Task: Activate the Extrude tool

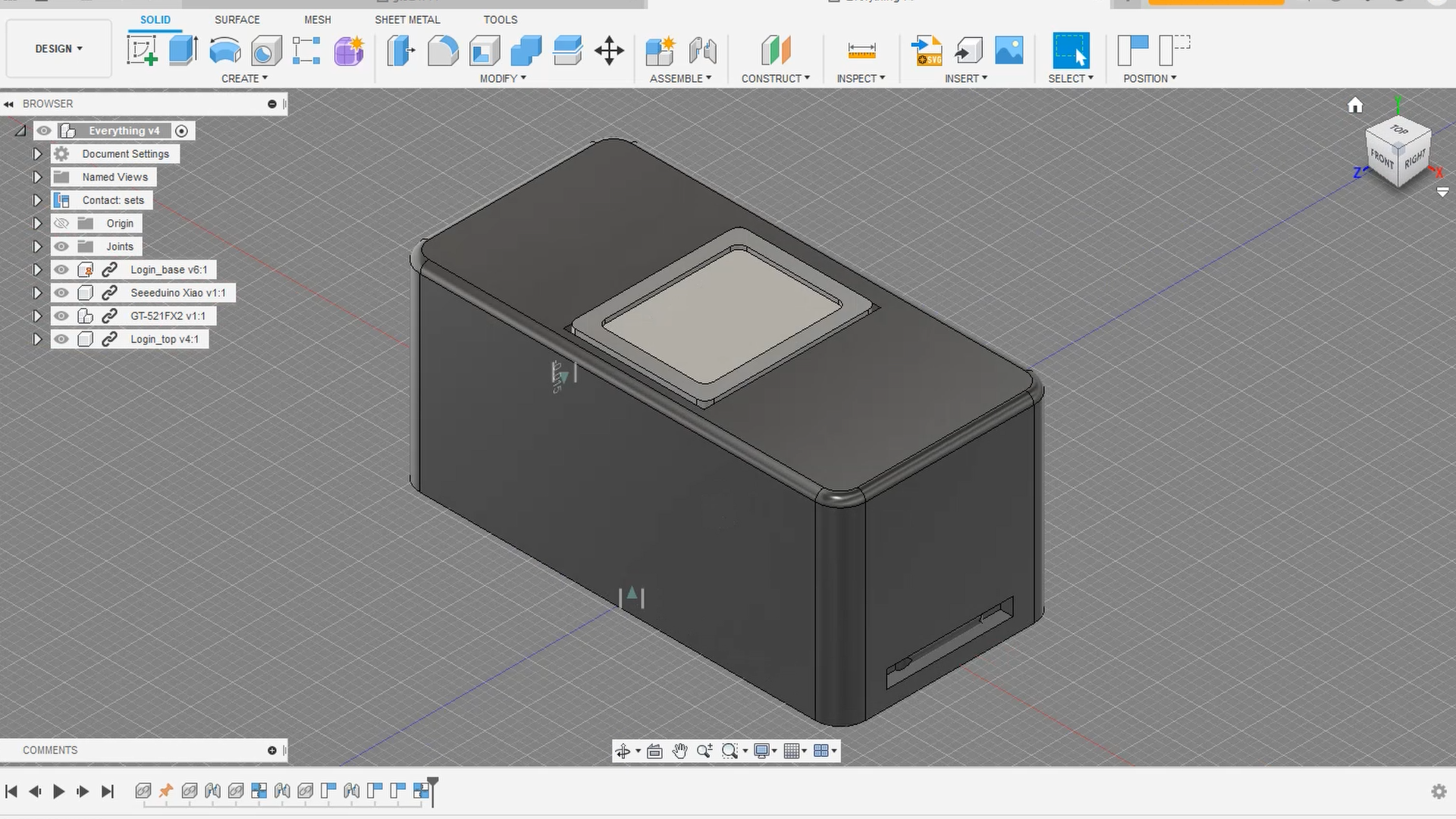Action: (x=182, y=51)
